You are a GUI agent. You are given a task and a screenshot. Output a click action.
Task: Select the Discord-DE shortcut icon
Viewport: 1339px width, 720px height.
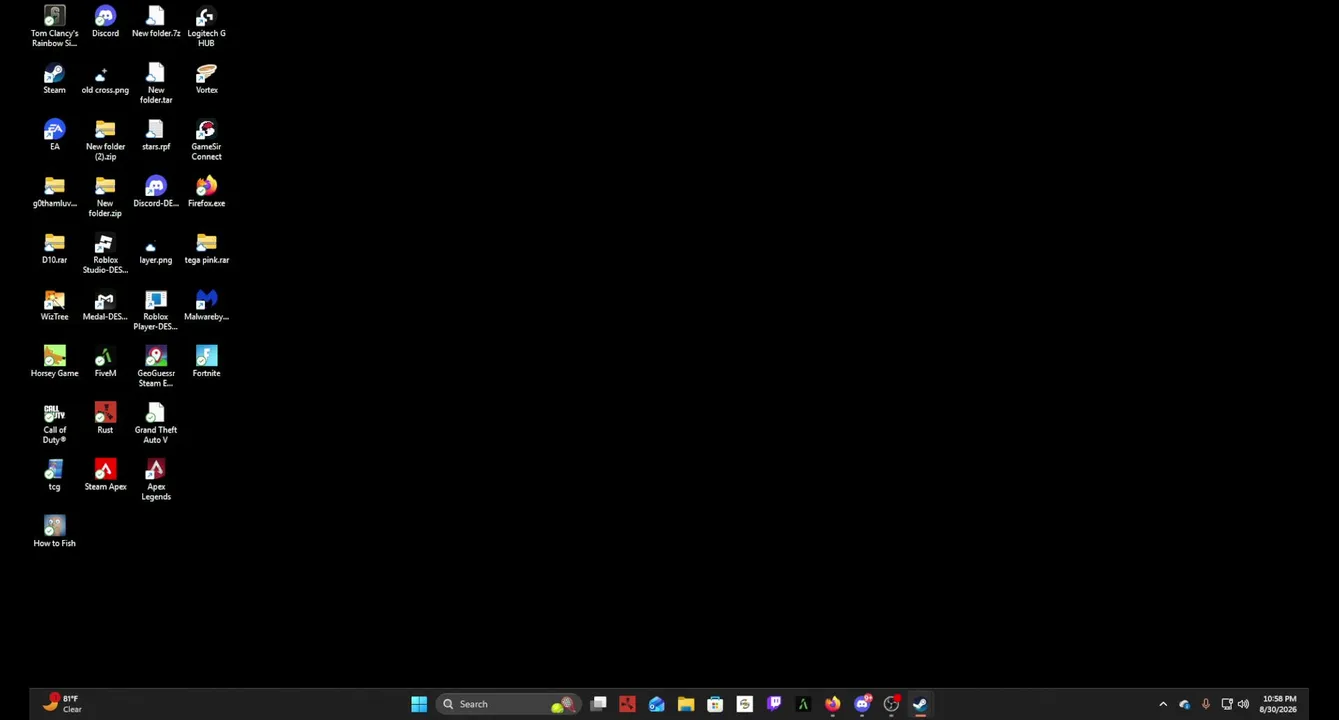coord(156,192)
